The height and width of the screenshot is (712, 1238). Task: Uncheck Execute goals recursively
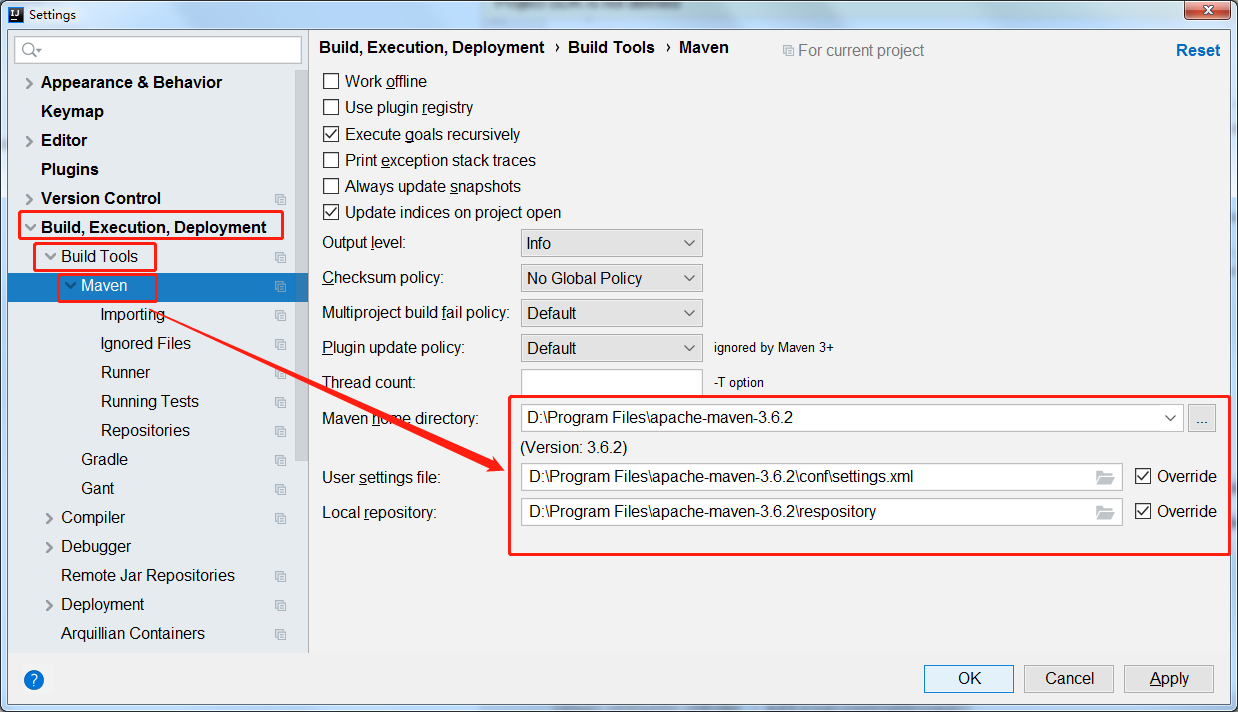coord(331,134)
